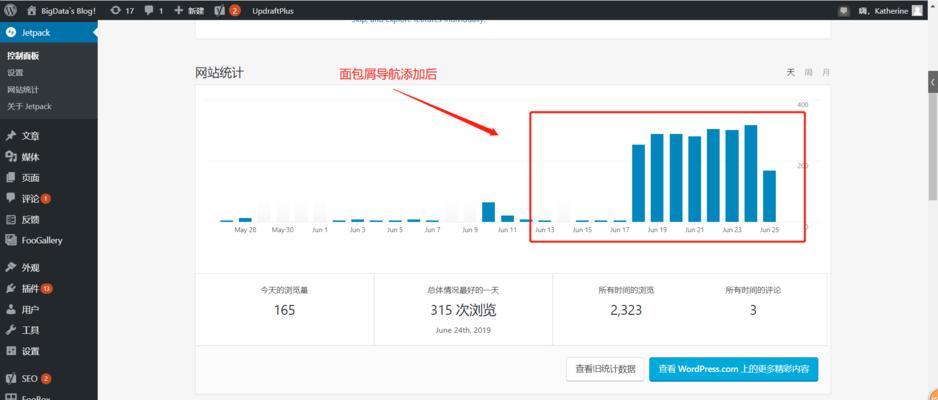
Task: Click the orange 2 badge beside SEO
Action: coord(46,378)
